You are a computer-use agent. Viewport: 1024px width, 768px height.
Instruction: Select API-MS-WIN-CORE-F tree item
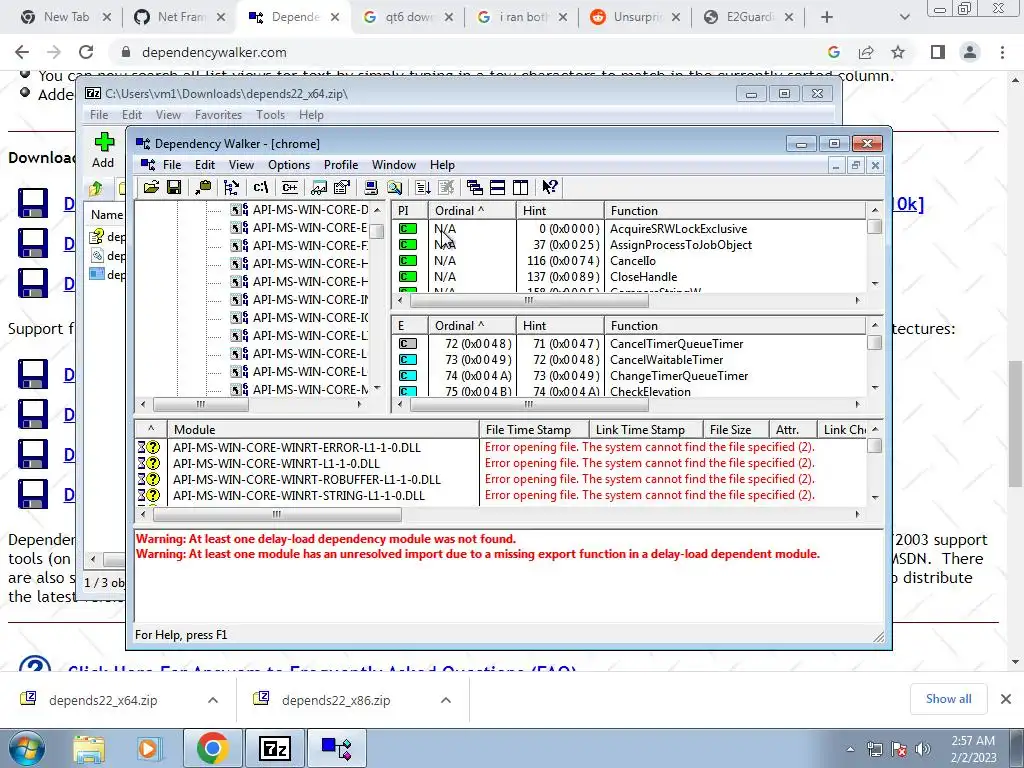click(x=299, y=246)
